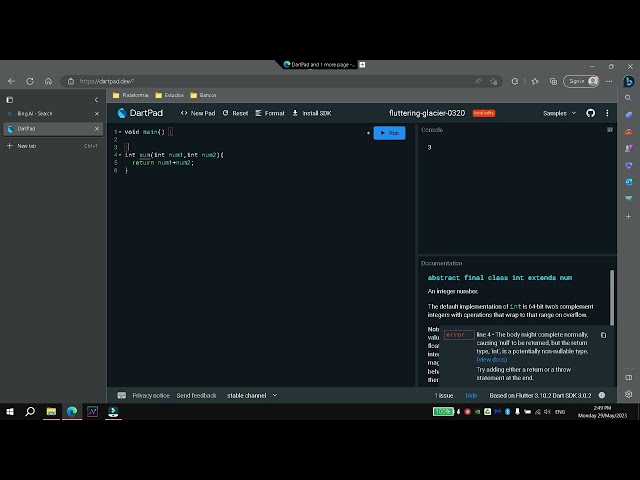Open the Collections icon
This screenshot has height=480, width=640.
553,81
